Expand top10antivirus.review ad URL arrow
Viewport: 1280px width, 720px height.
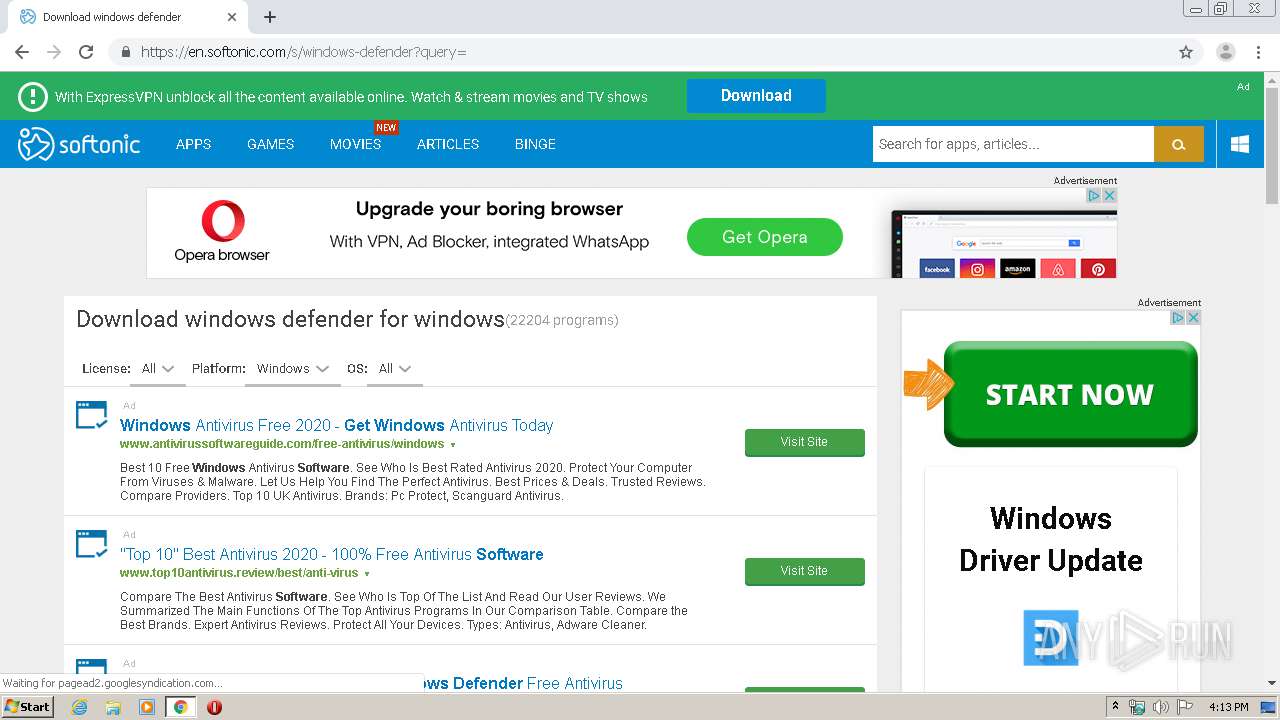click(367, 574)
